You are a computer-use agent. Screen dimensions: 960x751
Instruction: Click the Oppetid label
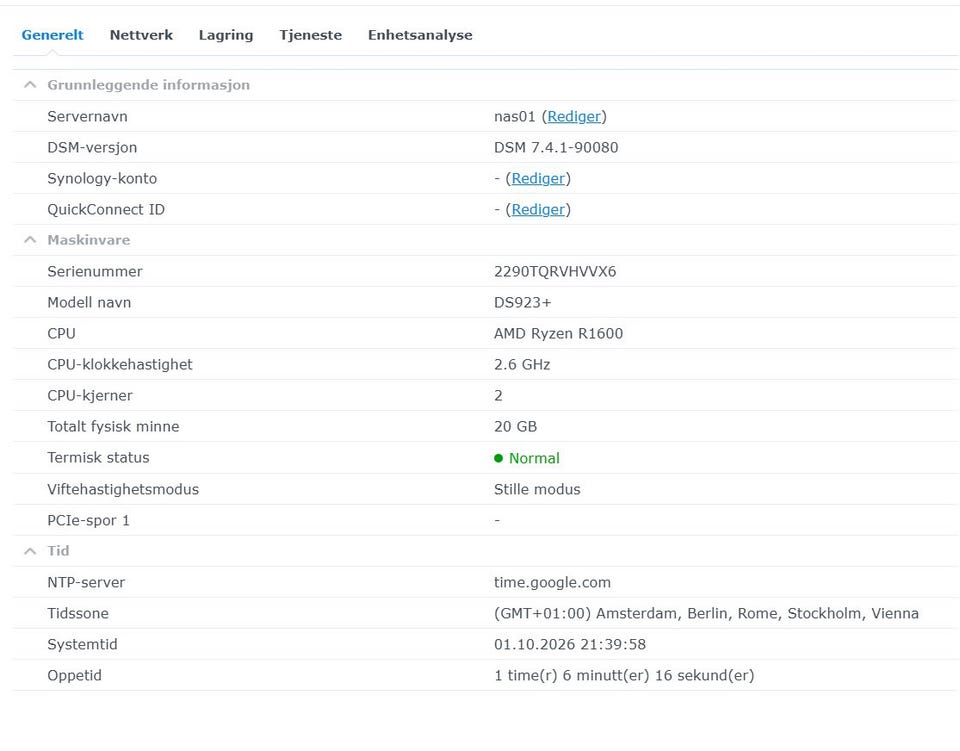[75, 676]
